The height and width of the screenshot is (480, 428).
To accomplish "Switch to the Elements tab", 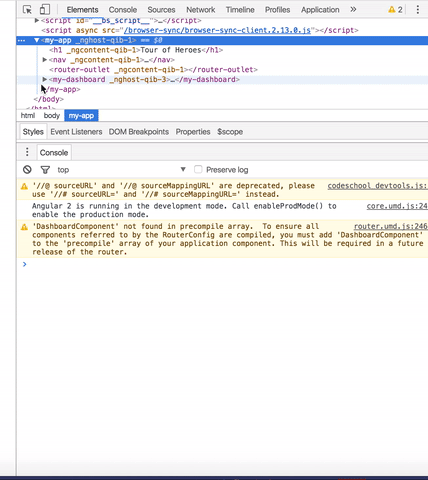I will 82,10.
